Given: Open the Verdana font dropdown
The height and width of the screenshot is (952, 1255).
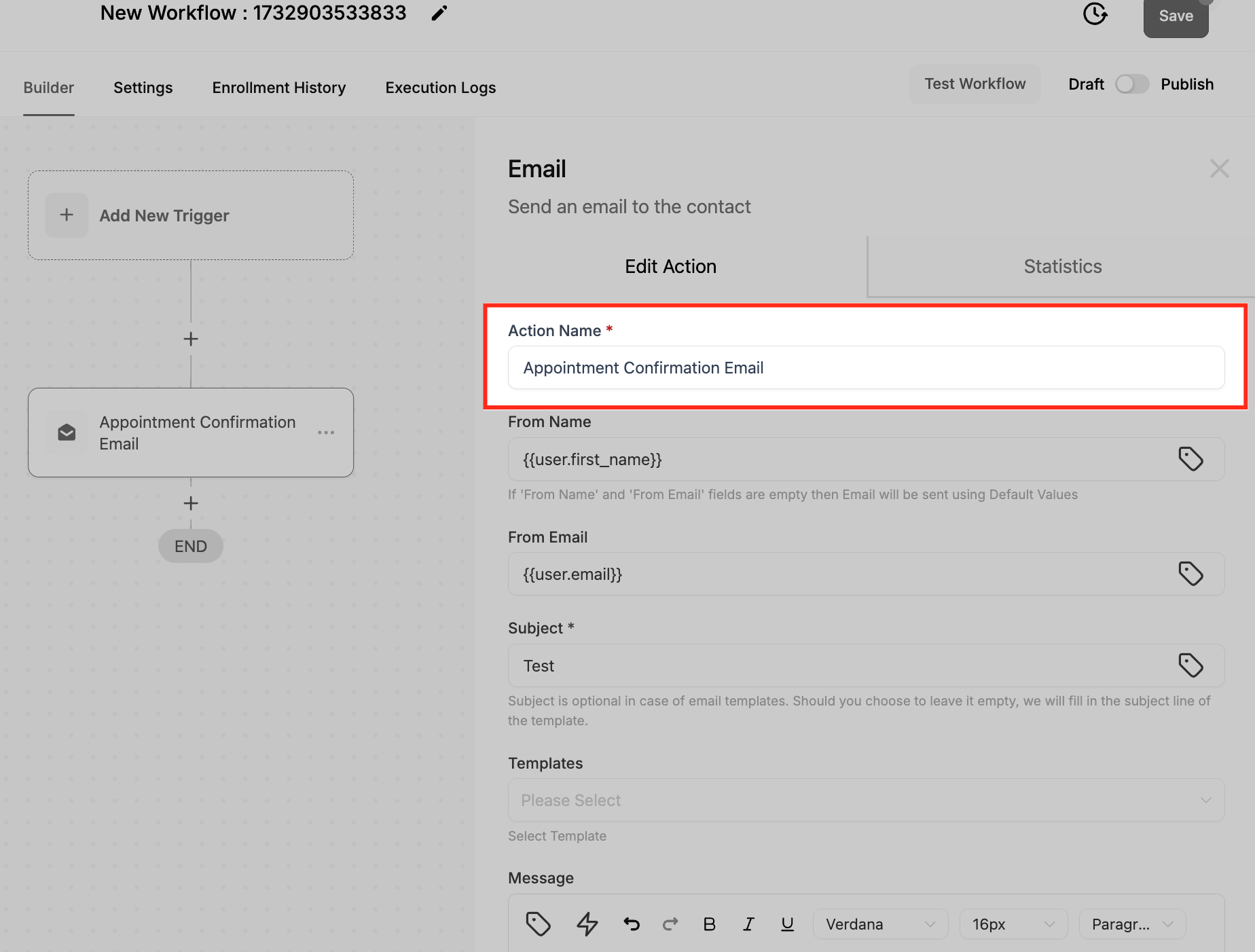Looking at the screenshot, I should [x=879, y=923].
